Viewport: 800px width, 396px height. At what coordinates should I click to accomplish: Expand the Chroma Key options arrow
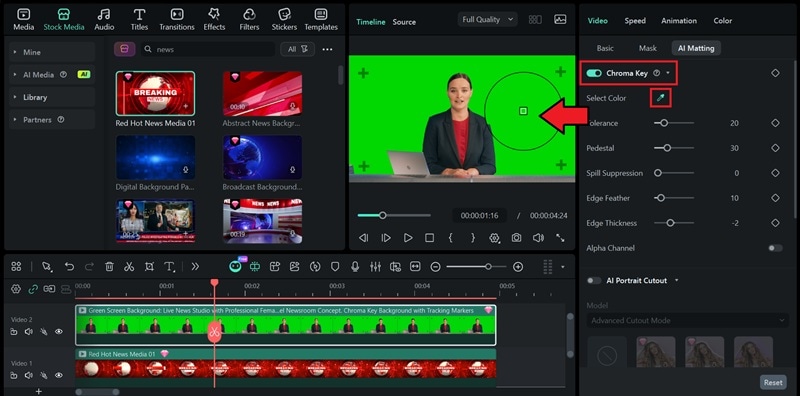click(668, 73)
